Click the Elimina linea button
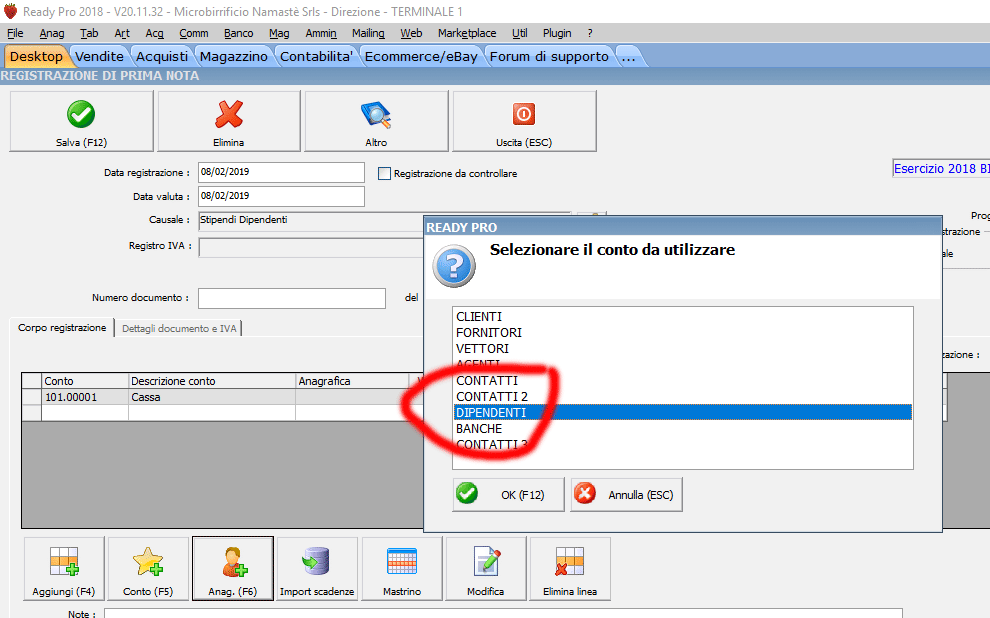 [x=570, y=569]
